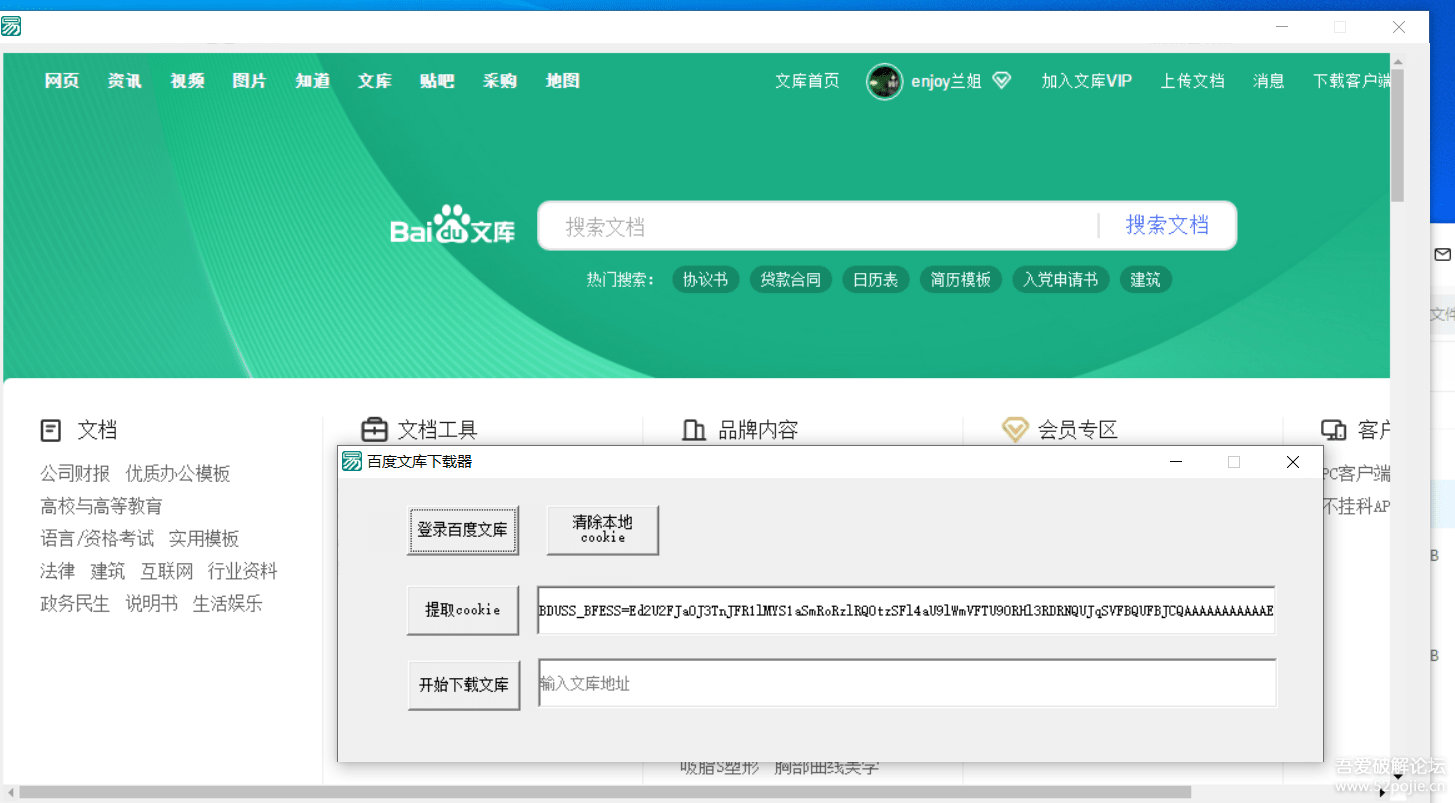This screenshot has height=803, width=1455.
Task: Open the 高校与高等教育 category link
Action: pyautogui.click(x=101, y=506)
